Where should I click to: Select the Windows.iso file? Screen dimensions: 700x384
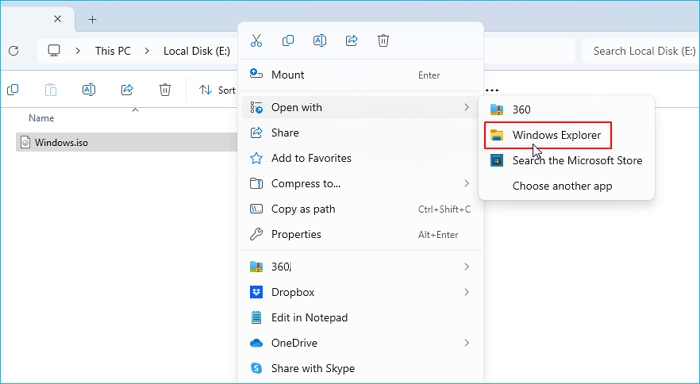(x=127, y=142)
